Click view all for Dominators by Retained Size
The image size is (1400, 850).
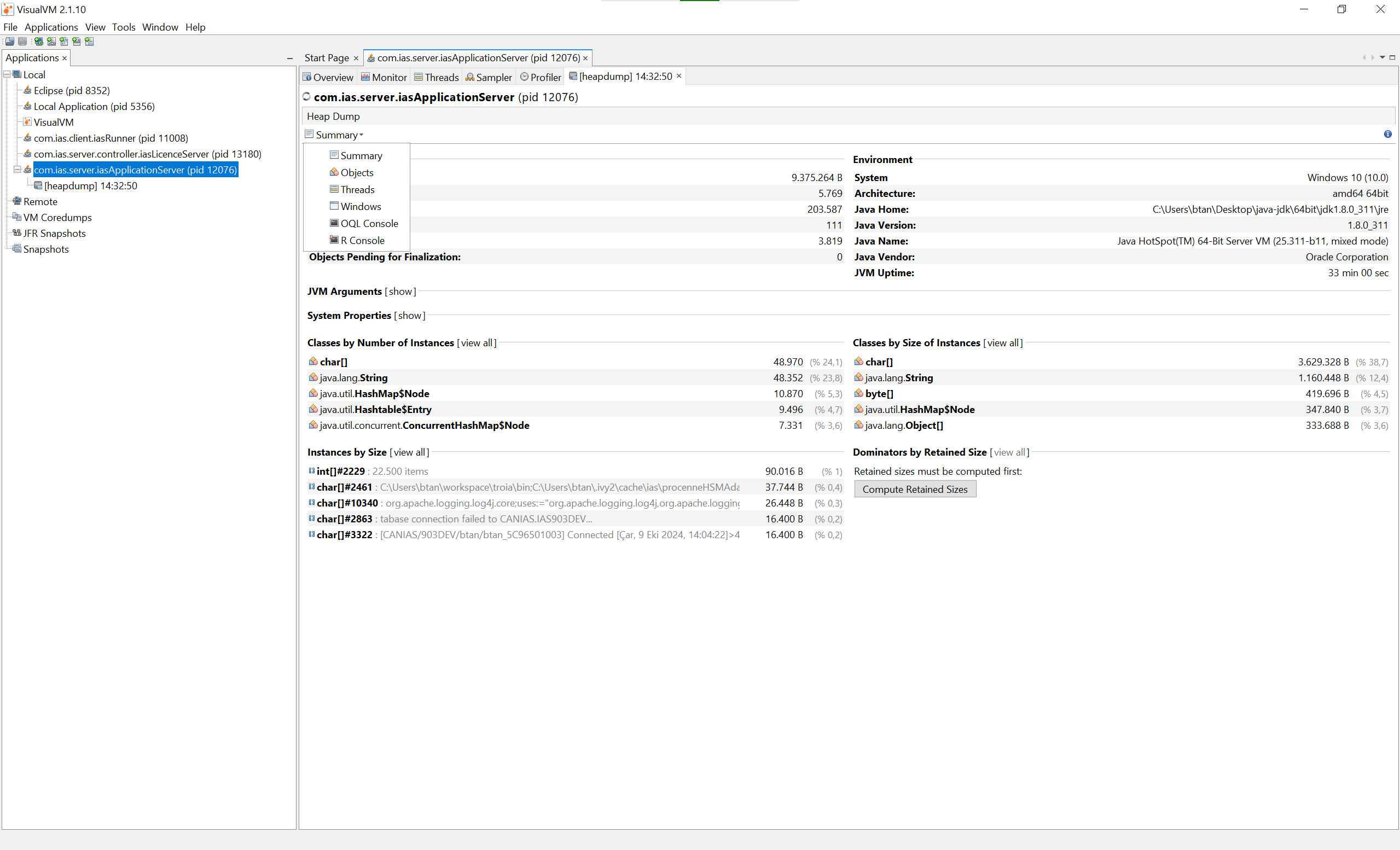coord(1010,452)
